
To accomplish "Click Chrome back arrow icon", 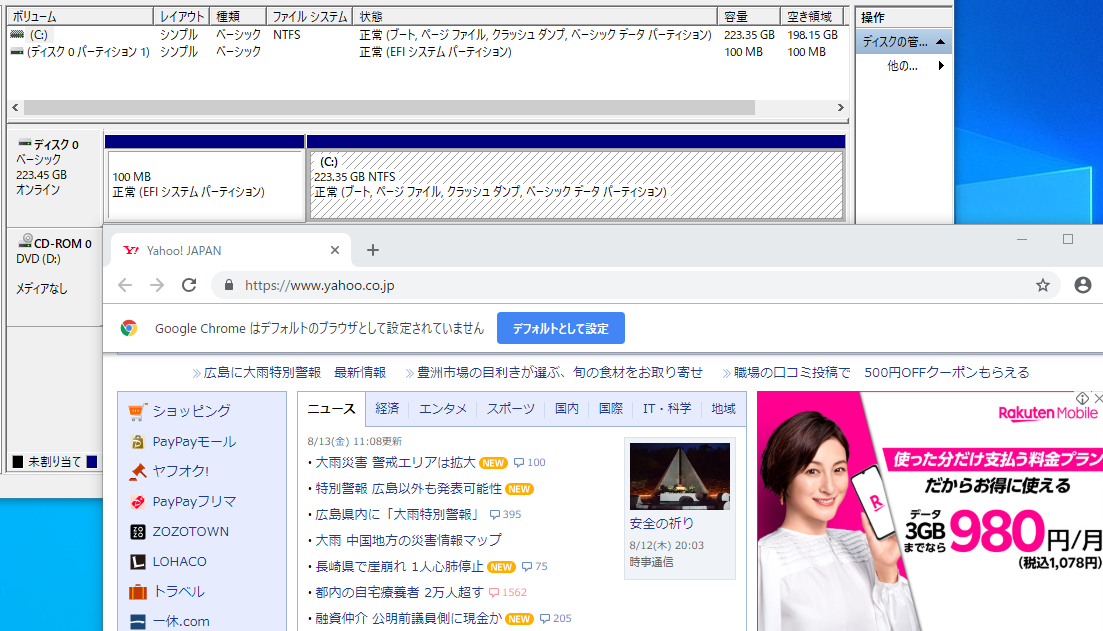I will click(x=125, y=285).
